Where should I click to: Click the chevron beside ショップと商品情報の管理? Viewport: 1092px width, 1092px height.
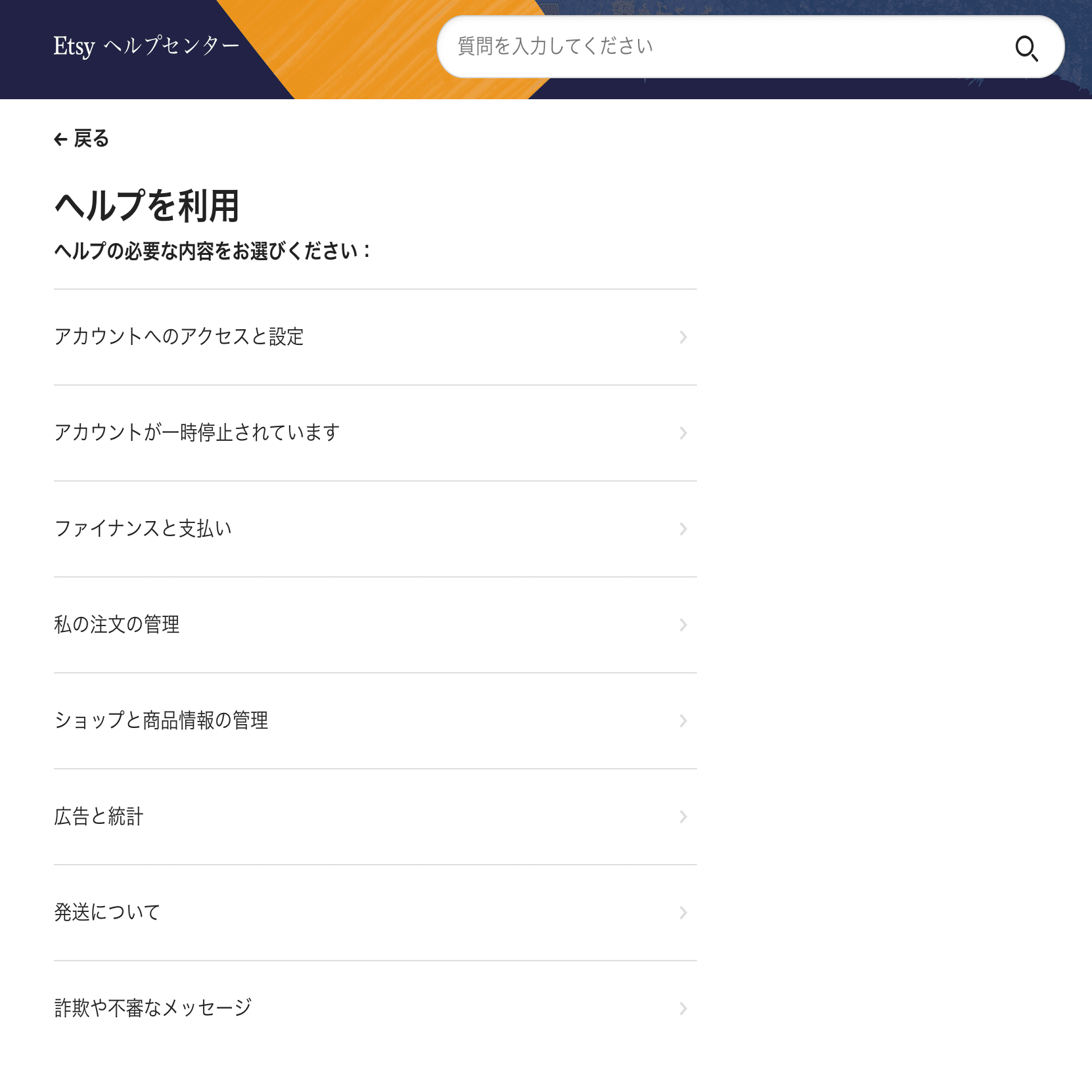click(x=683, y=721)
